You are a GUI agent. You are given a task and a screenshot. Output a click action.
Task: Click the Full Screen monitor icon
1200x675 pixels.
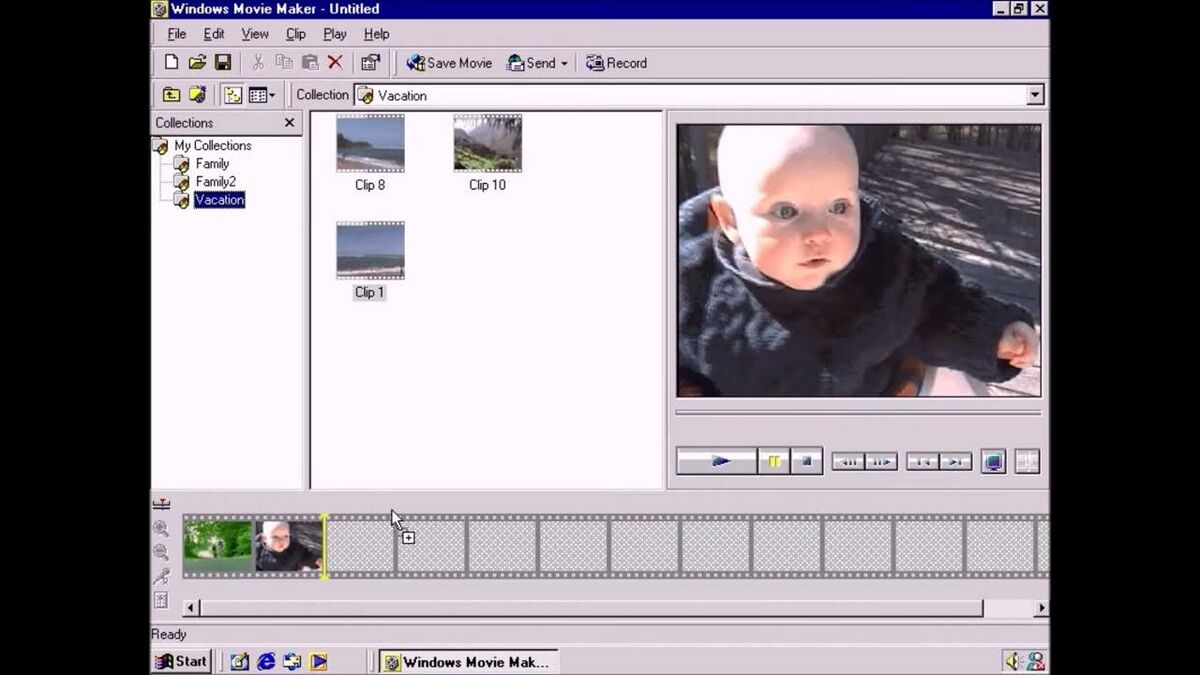pyautogui.click(x=993, y=461)
